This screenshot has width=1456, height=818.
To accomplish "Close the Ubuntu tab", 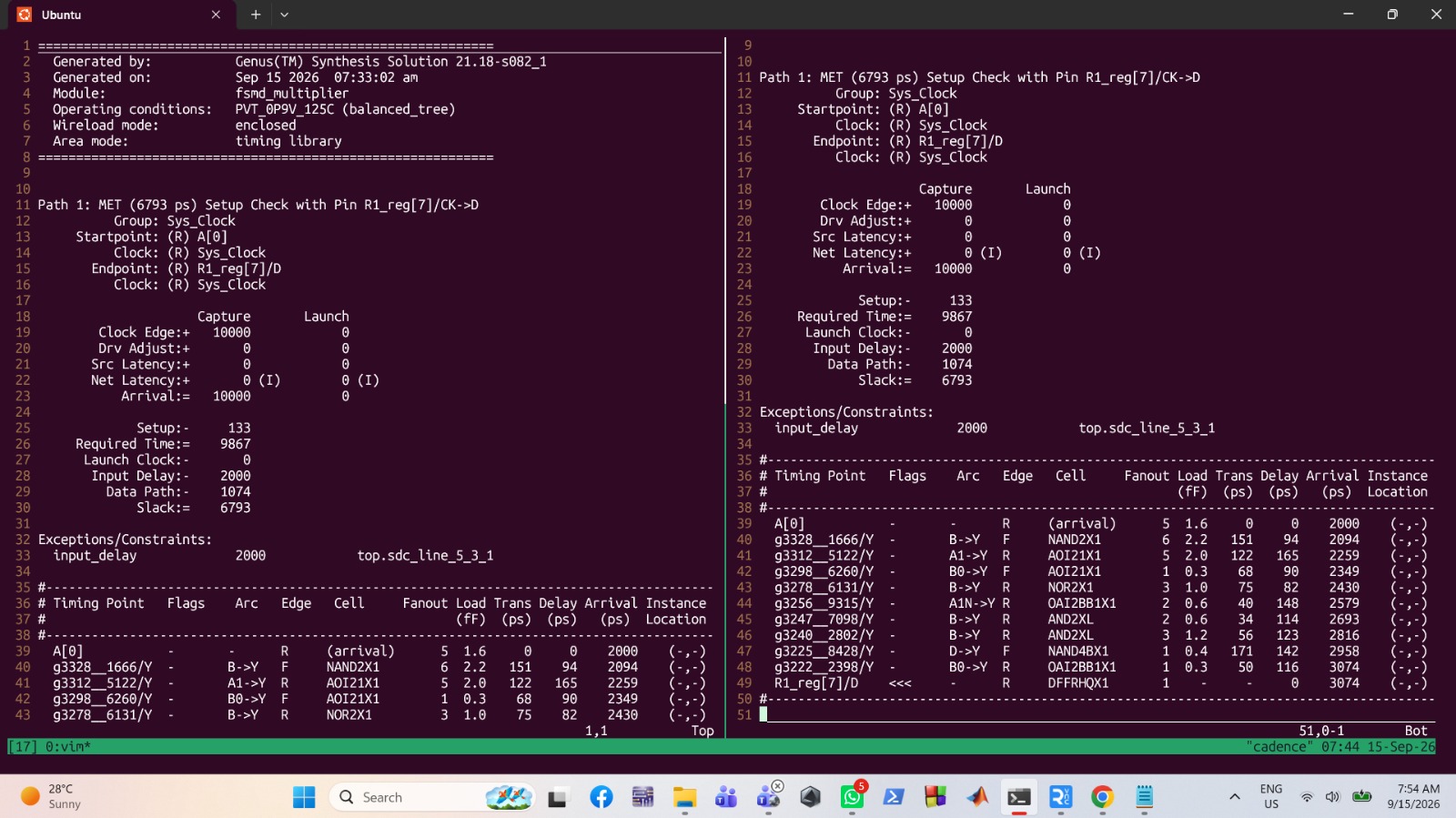I will click(x=216, y=15).
